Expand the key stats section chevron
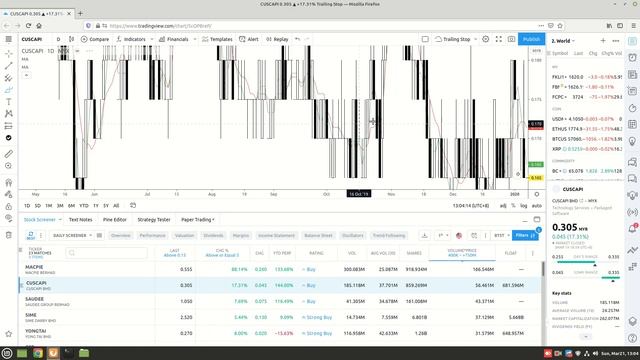The image size is (640, 360). click(x=586, y=337)
